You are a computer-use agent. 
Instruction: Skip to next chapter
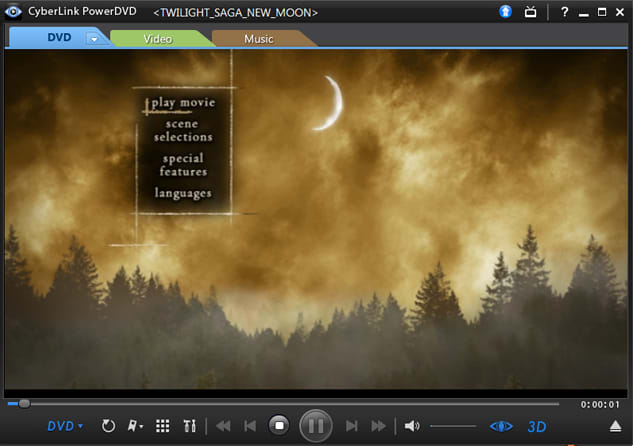tap(352, 426)
